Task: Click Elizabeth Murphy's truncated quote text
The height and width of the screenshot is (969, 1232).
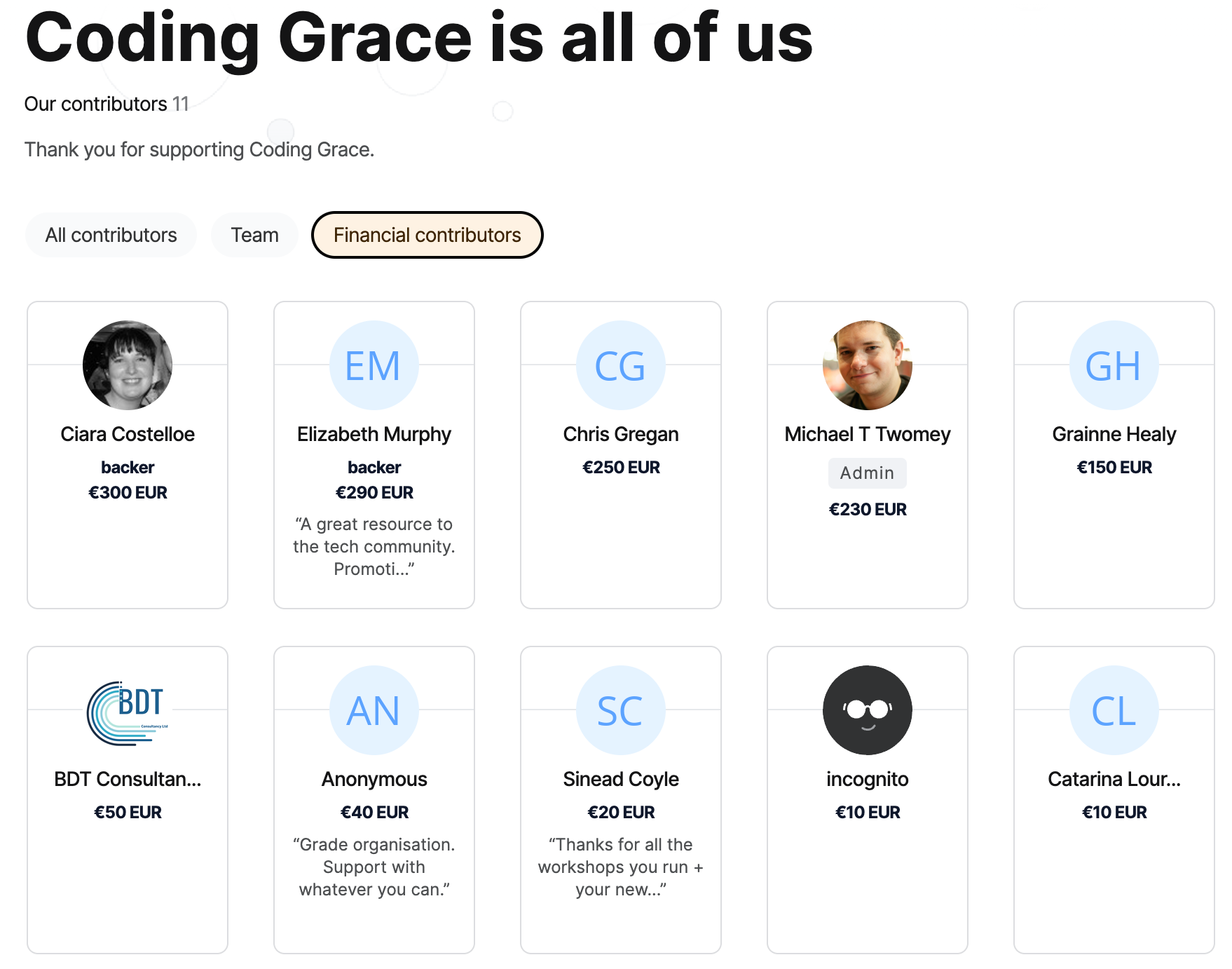Action: pyautogui.click(x=374, y=546)
